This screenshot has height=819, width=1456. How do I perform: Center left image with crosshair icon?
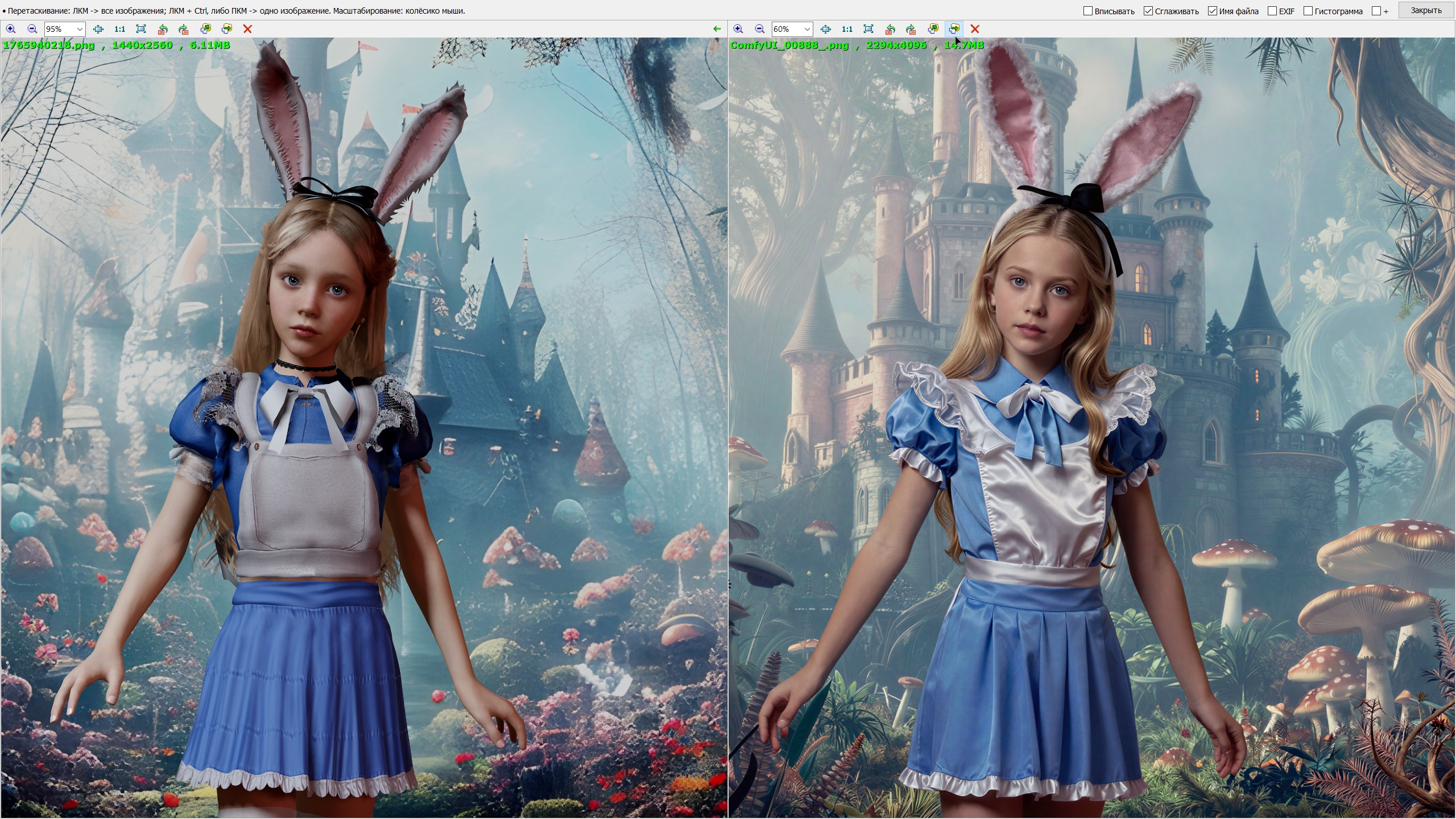98,29
